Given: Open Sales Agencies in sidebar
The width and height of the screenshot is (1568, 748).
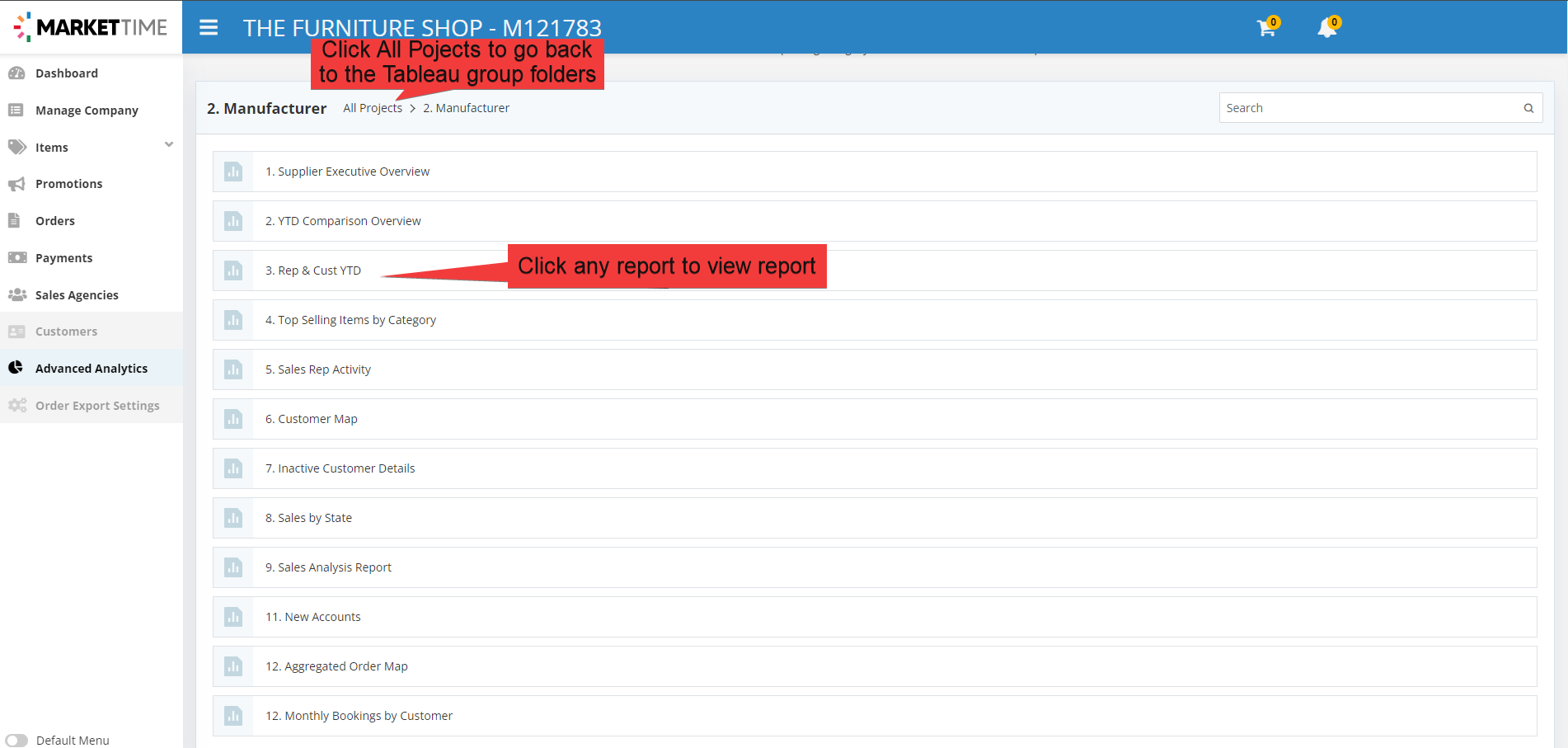Looking at the screenshot, I should point(77,295).
